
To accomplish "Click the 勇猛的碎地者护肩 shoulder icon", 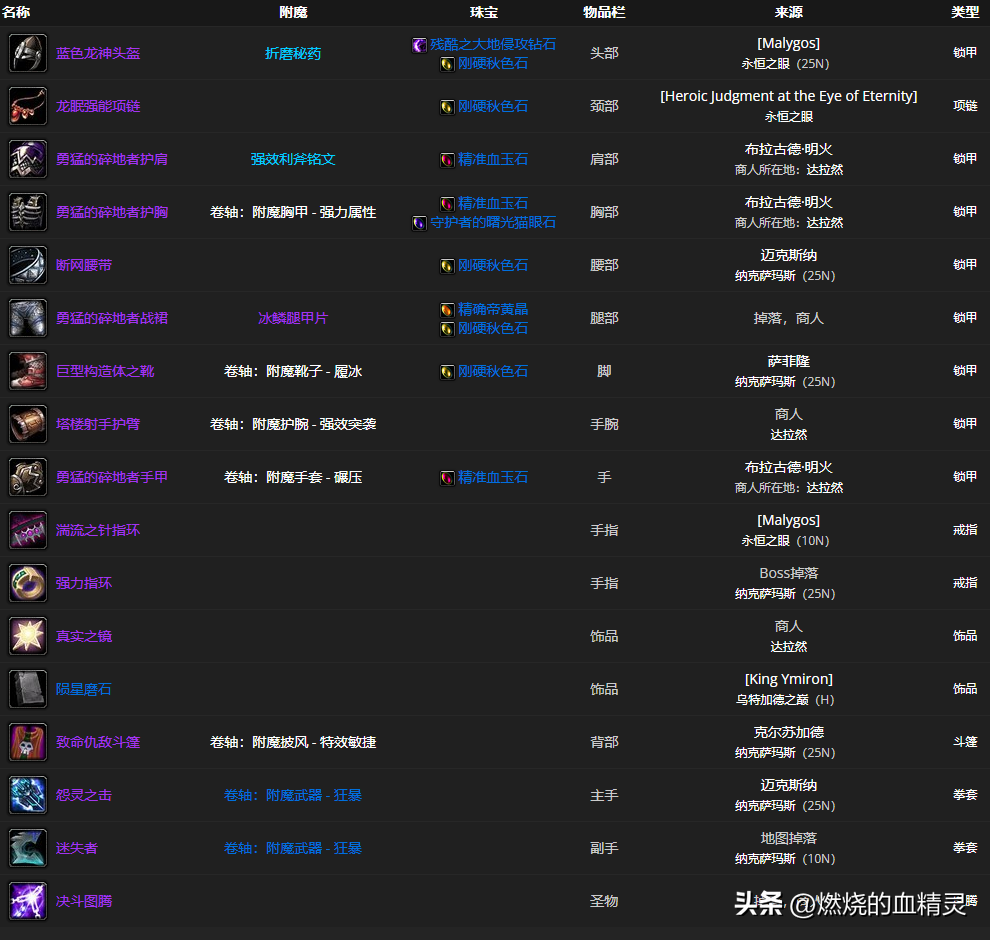I will click(x=28, y=159).
